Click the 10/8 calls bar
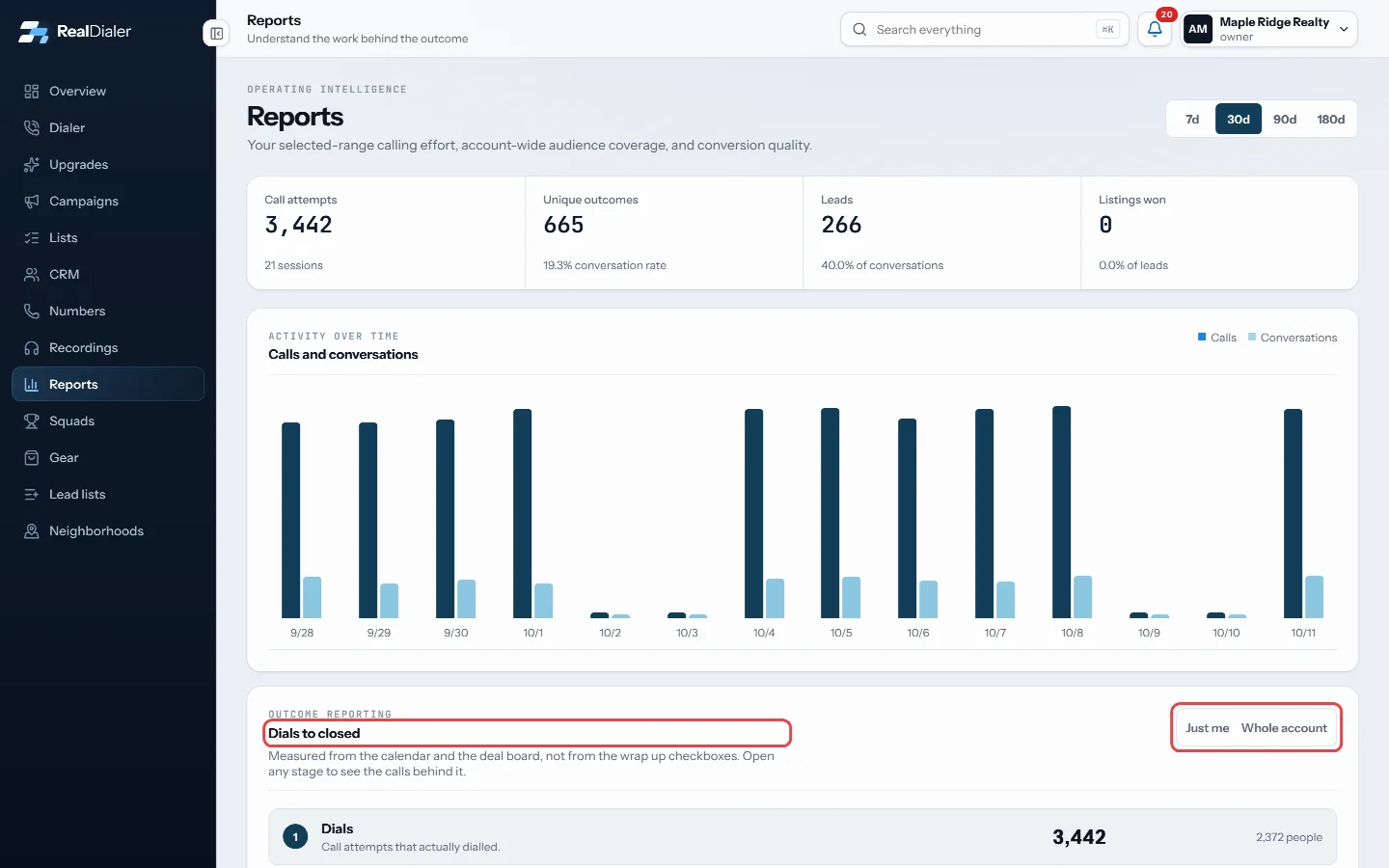 coord(1061,512)
